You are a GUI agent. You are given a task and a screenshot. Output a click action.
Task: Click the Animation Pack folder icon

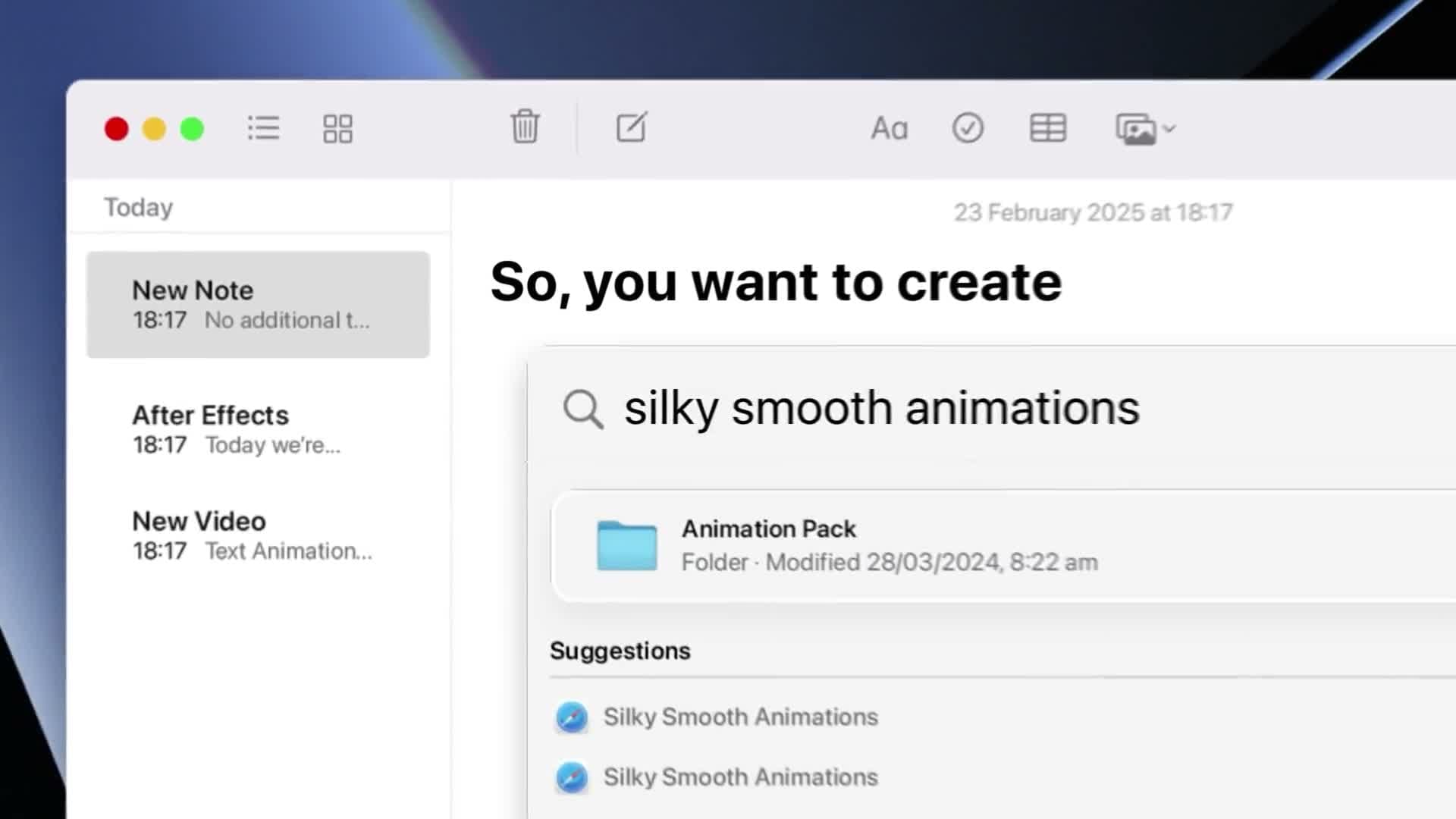[x=626, y=545]
